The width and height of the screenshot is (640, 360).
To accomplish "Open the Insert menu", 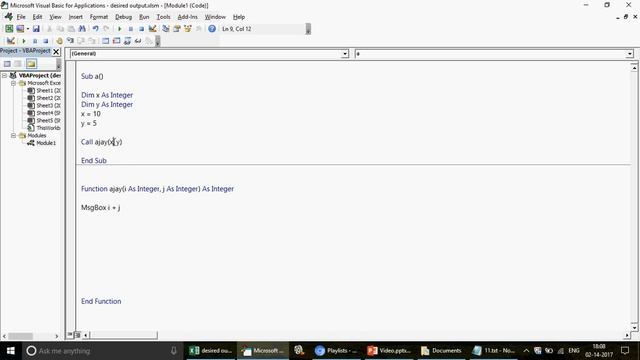I will tap(76, 17).
